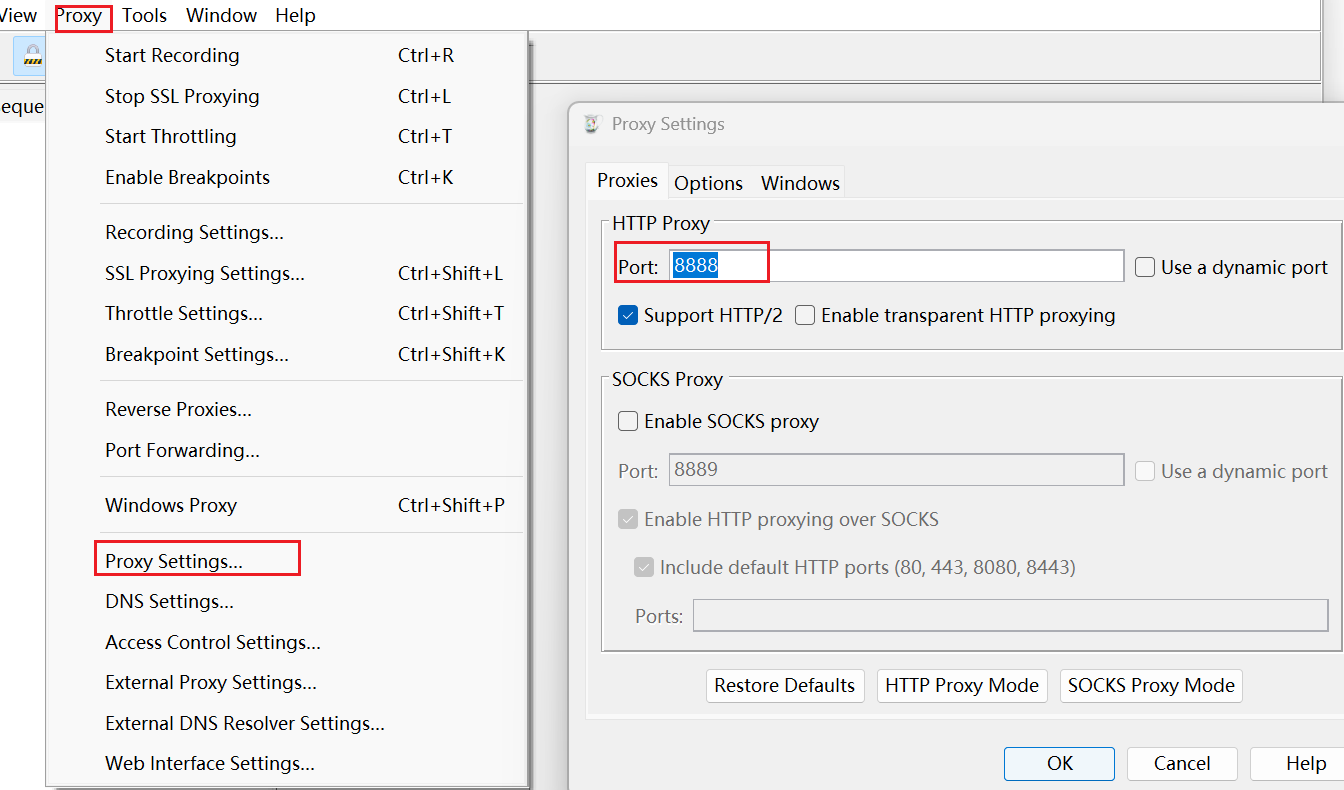Open the Tools menu

click(145, 16)
